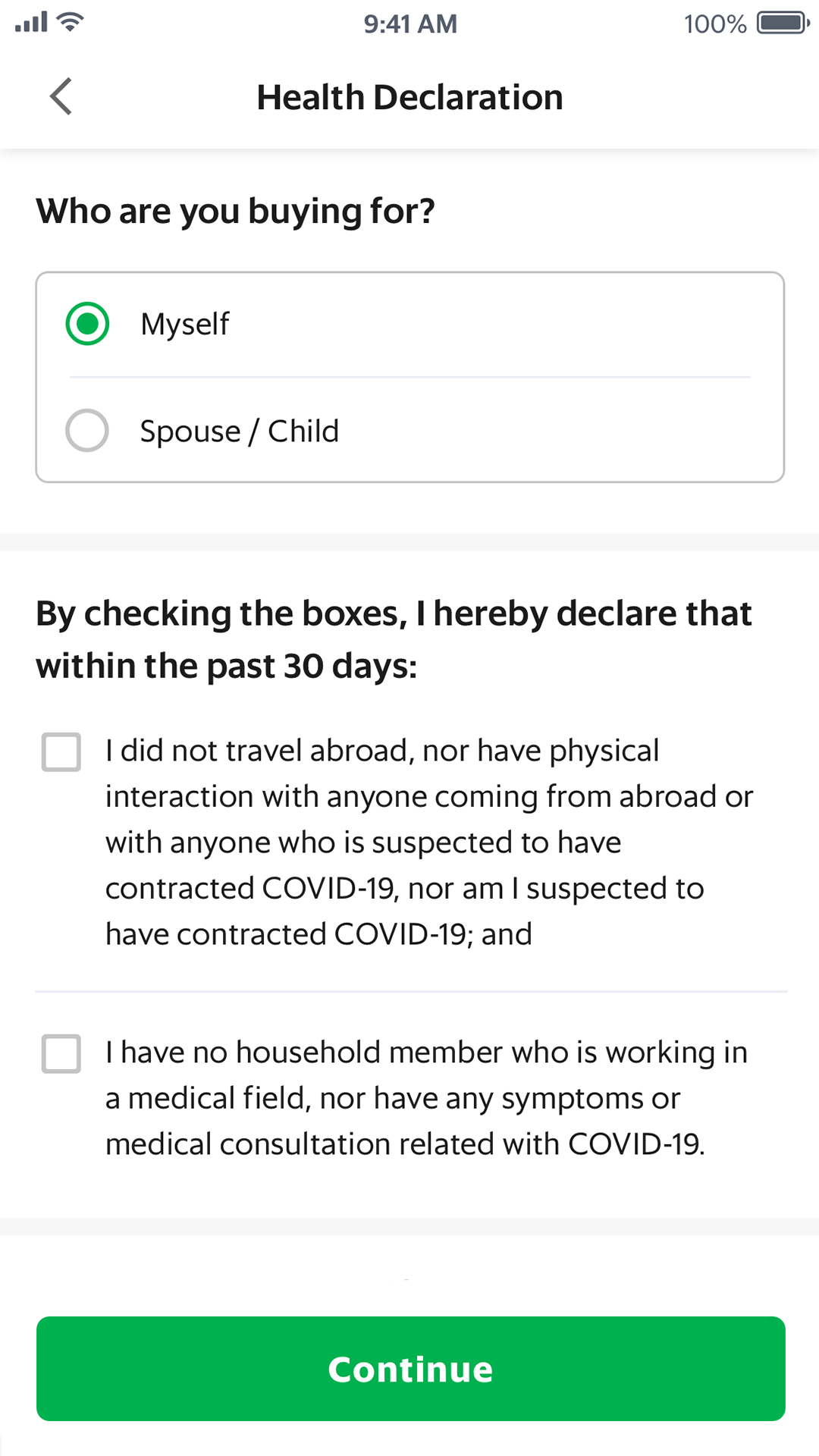The width and height of the screenshot is (819, 1456).
Task: Select the Myself radio button
Action: click(x=87, y=324)
